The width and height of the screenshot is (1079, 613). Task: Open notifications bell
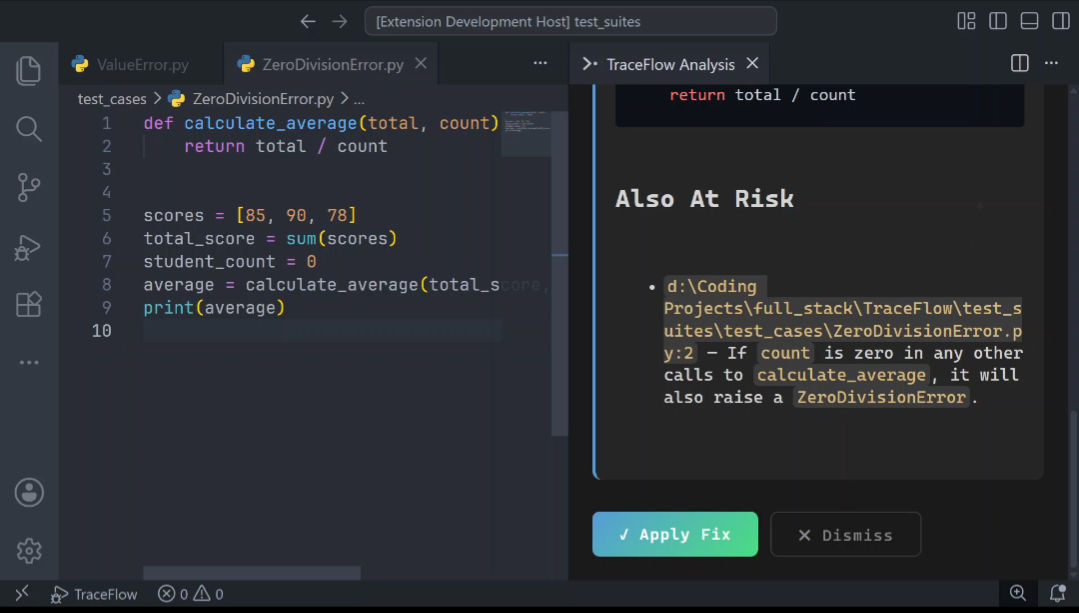(x=1058, y=593)
